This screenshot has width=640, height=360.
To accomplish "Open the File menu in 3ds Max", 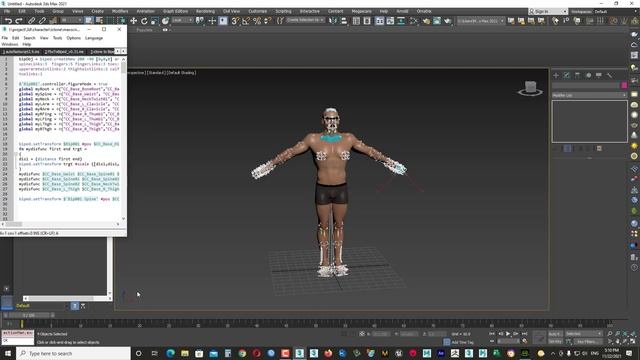I will [7, 11].
